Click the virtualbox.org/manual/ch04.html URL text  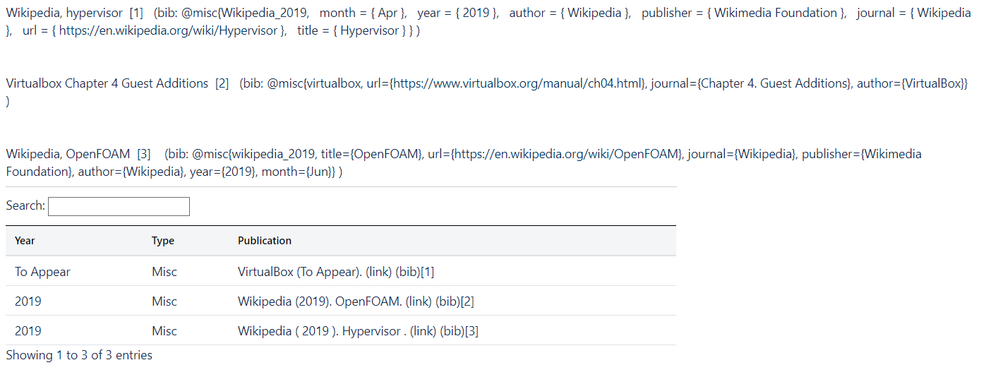[518, 83]
